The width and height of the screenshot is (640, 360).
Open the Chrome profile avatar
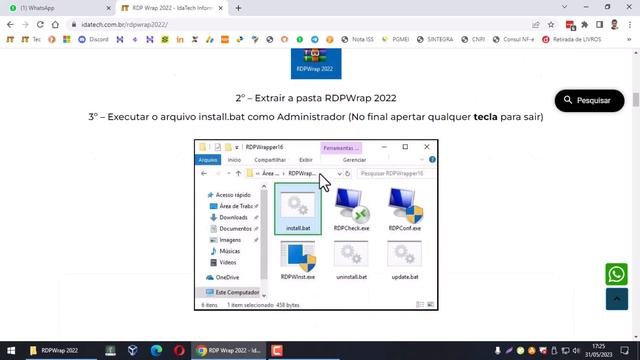pyautogui.click(x=614, y=24)
